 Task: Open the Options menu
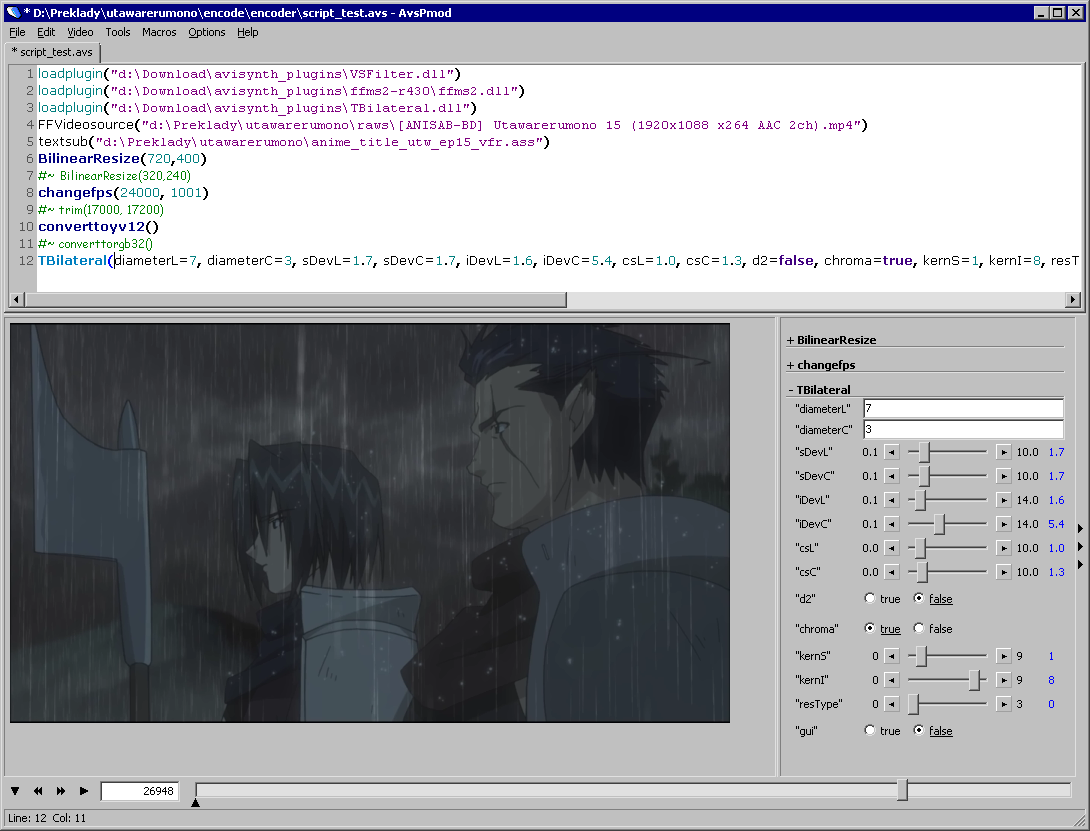[206, 32]
